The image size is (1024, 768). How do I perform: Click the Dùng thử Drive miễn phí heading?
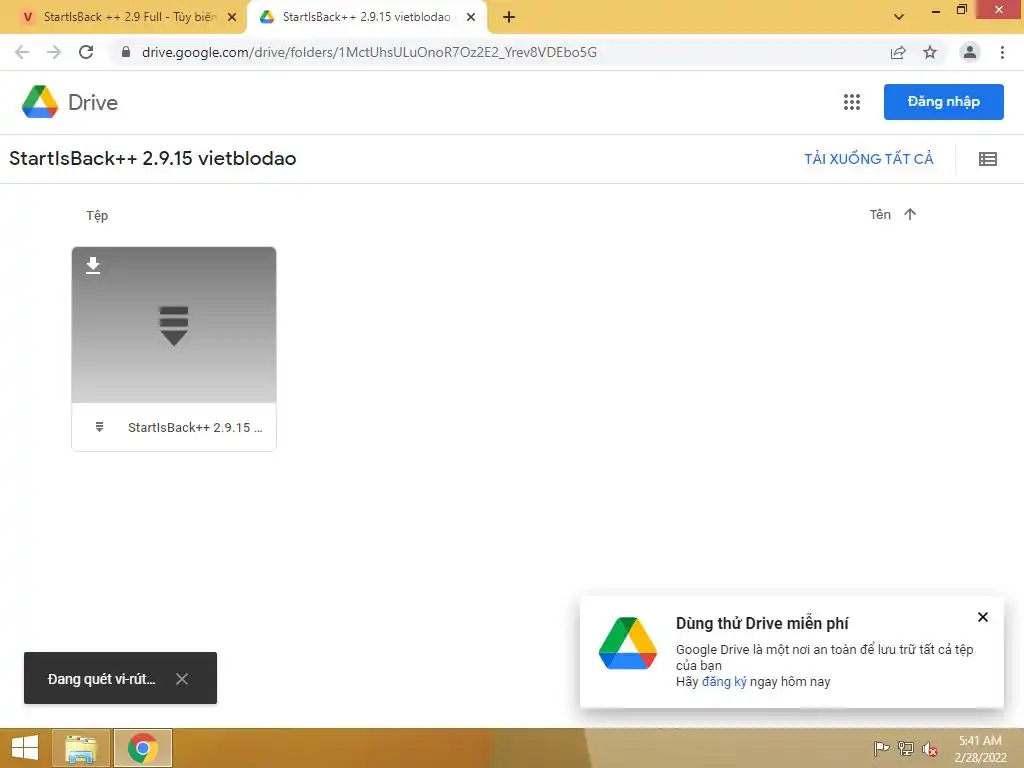pos(762,623)
